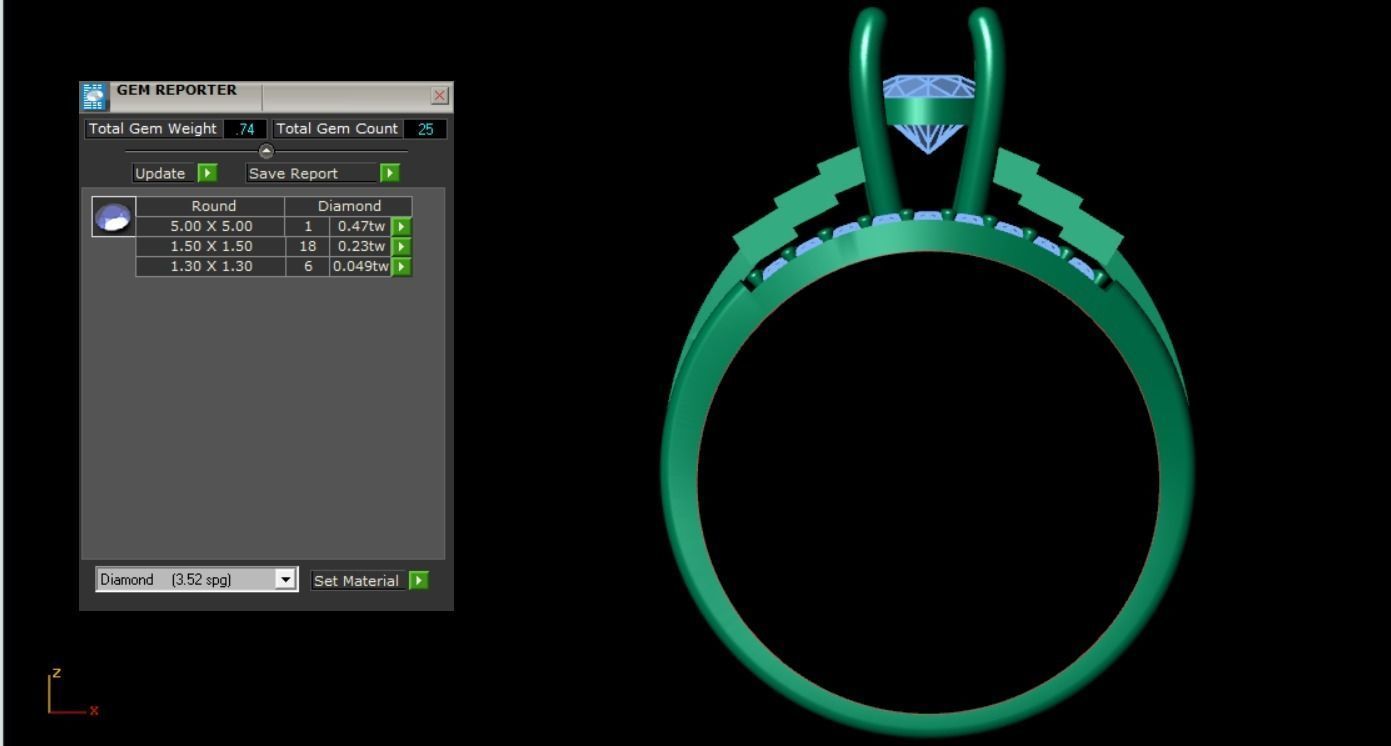Click the Set Material button label
This screenshot has width=1391, height=746.
356,581
